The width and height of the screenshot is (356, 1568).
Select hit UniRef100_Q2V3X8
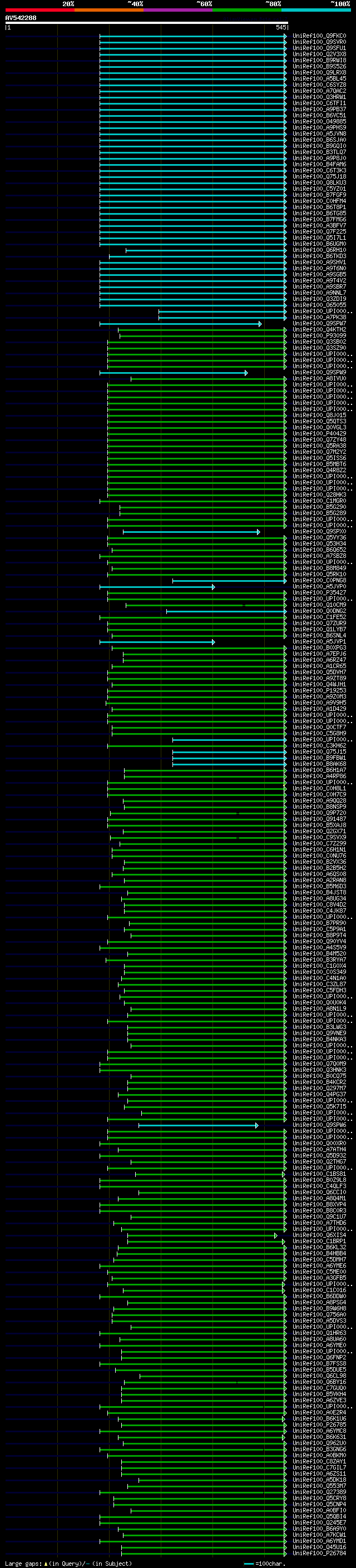click(x=319, y=54)
